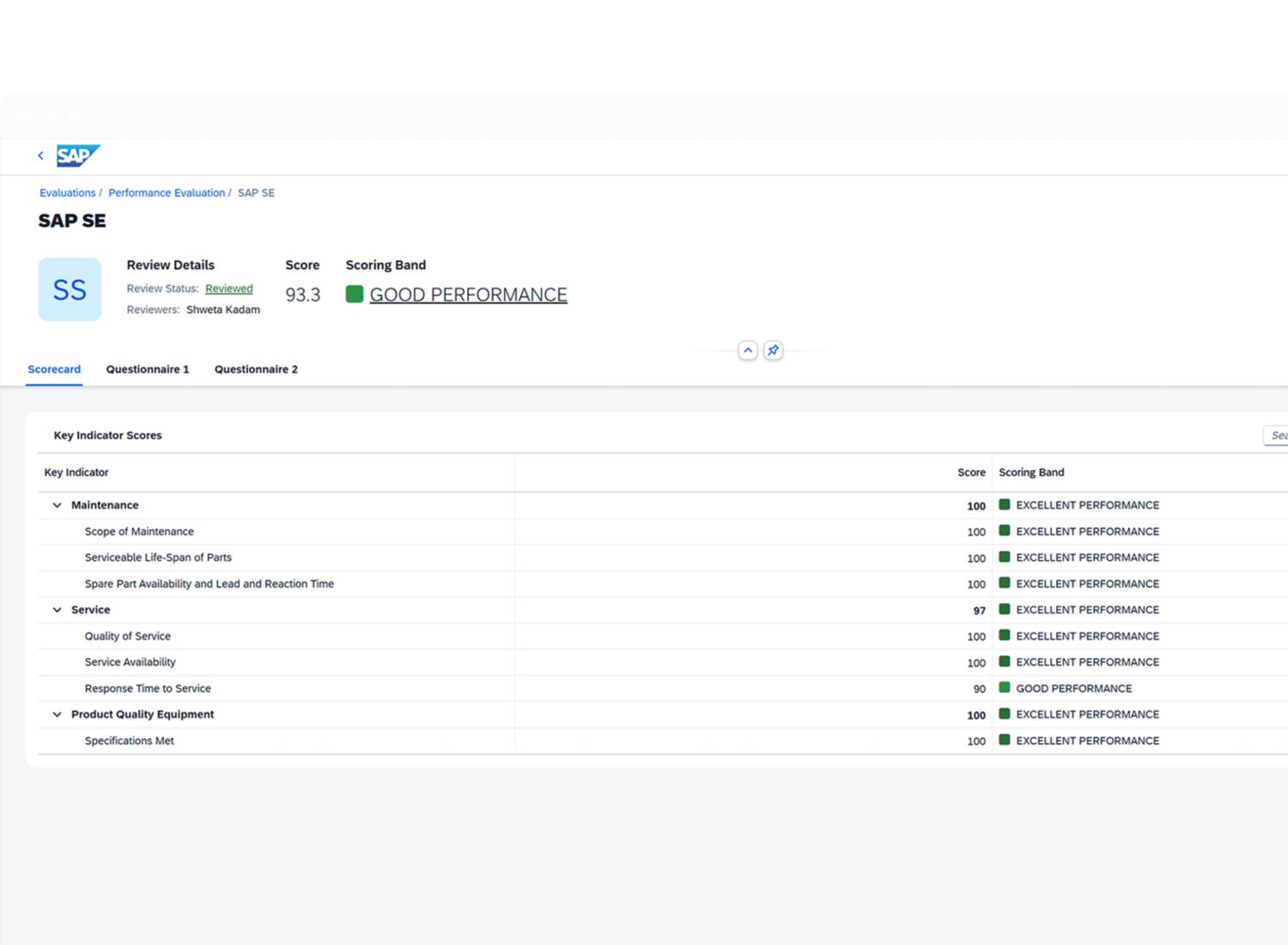Click the SS avatar tile

pos(70,290)
